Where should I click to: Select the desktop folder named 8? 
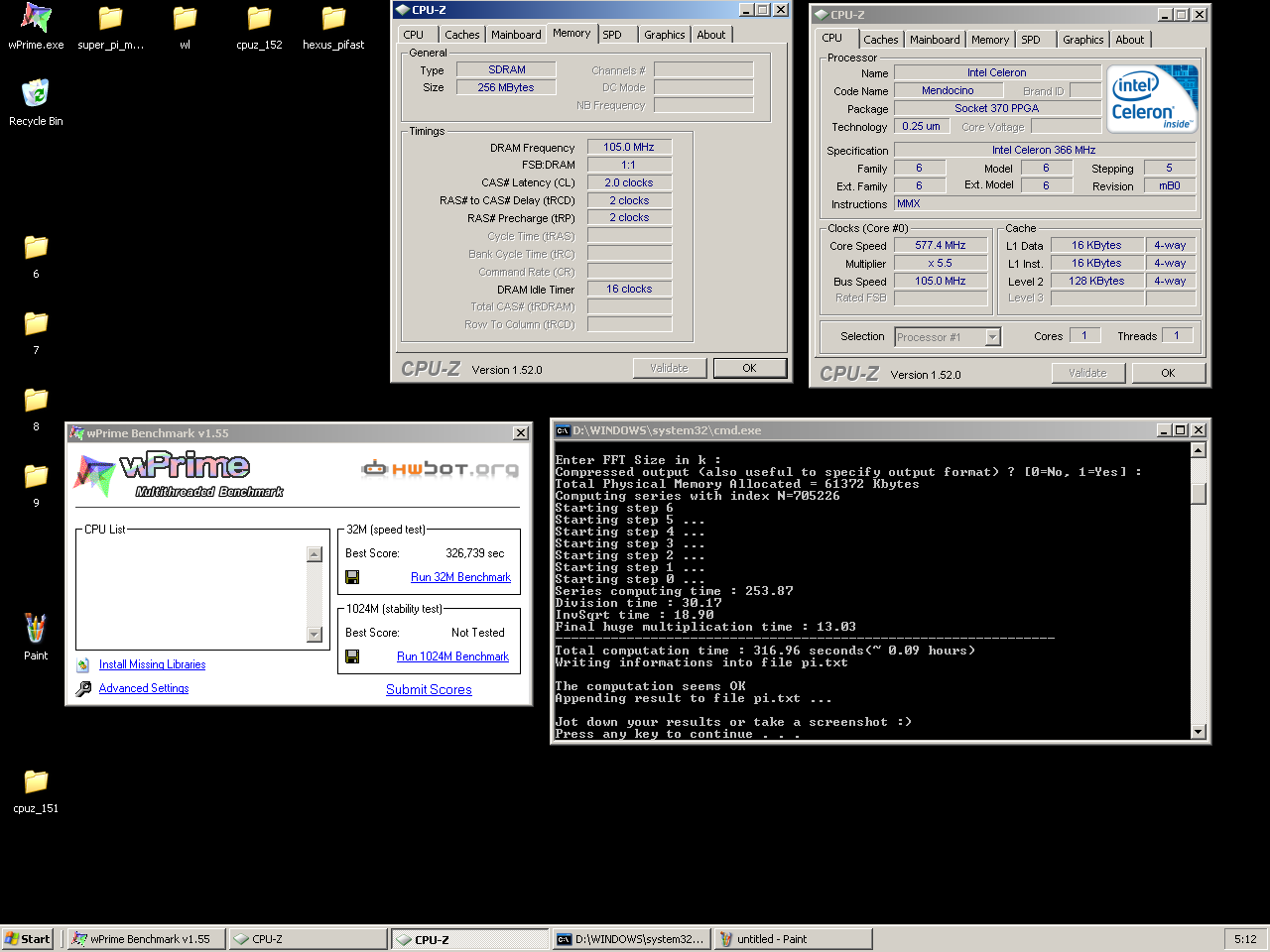coord(36,400)
